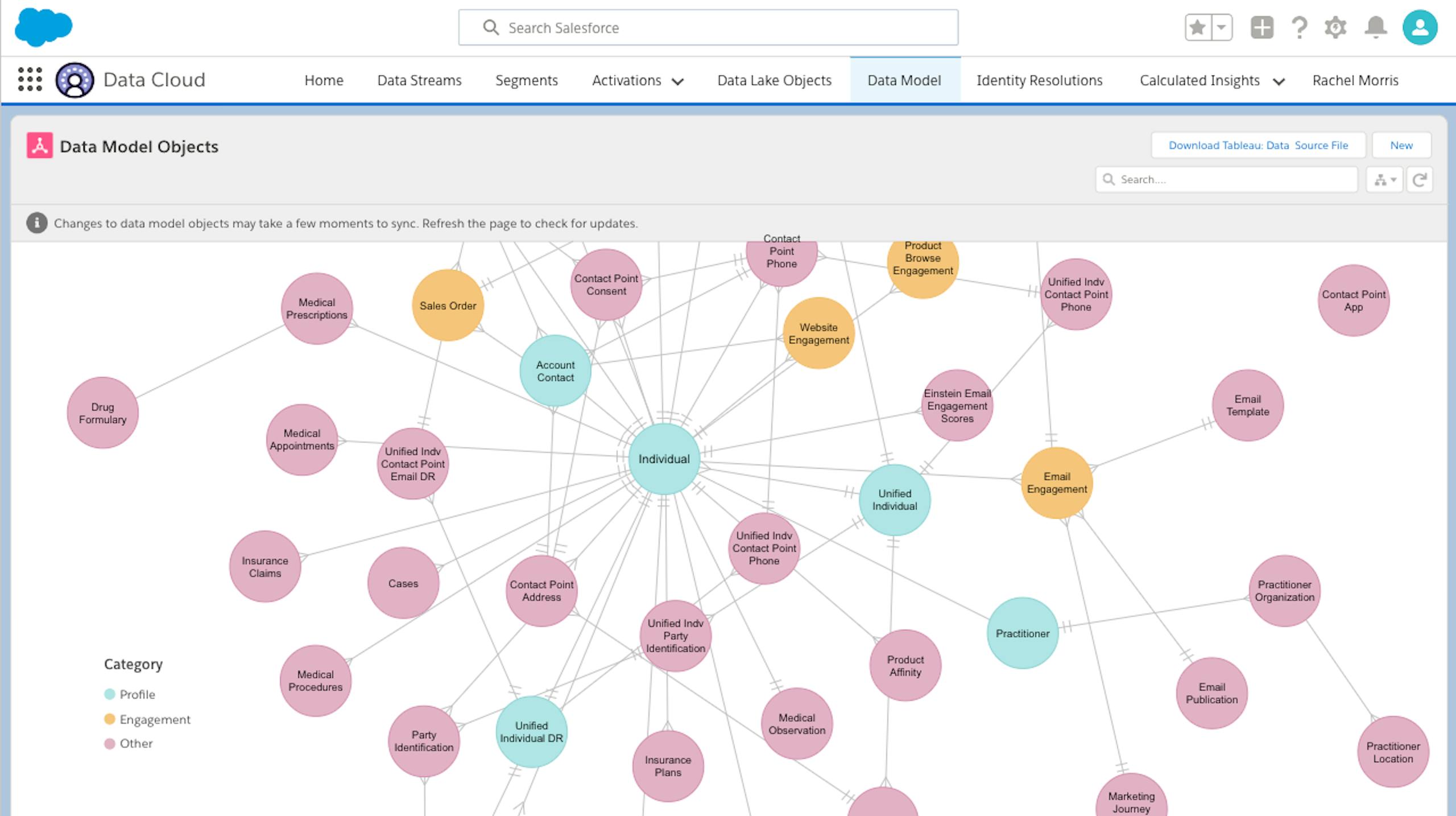Open the setup gear icon
This screenshot has width=1456, height=816.
1335,27
